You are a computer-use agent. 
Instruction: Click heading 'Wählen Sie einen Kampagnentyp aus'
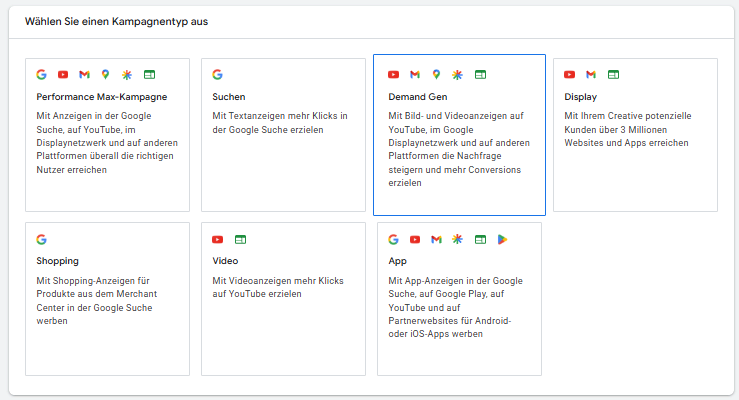pos(116,22)
